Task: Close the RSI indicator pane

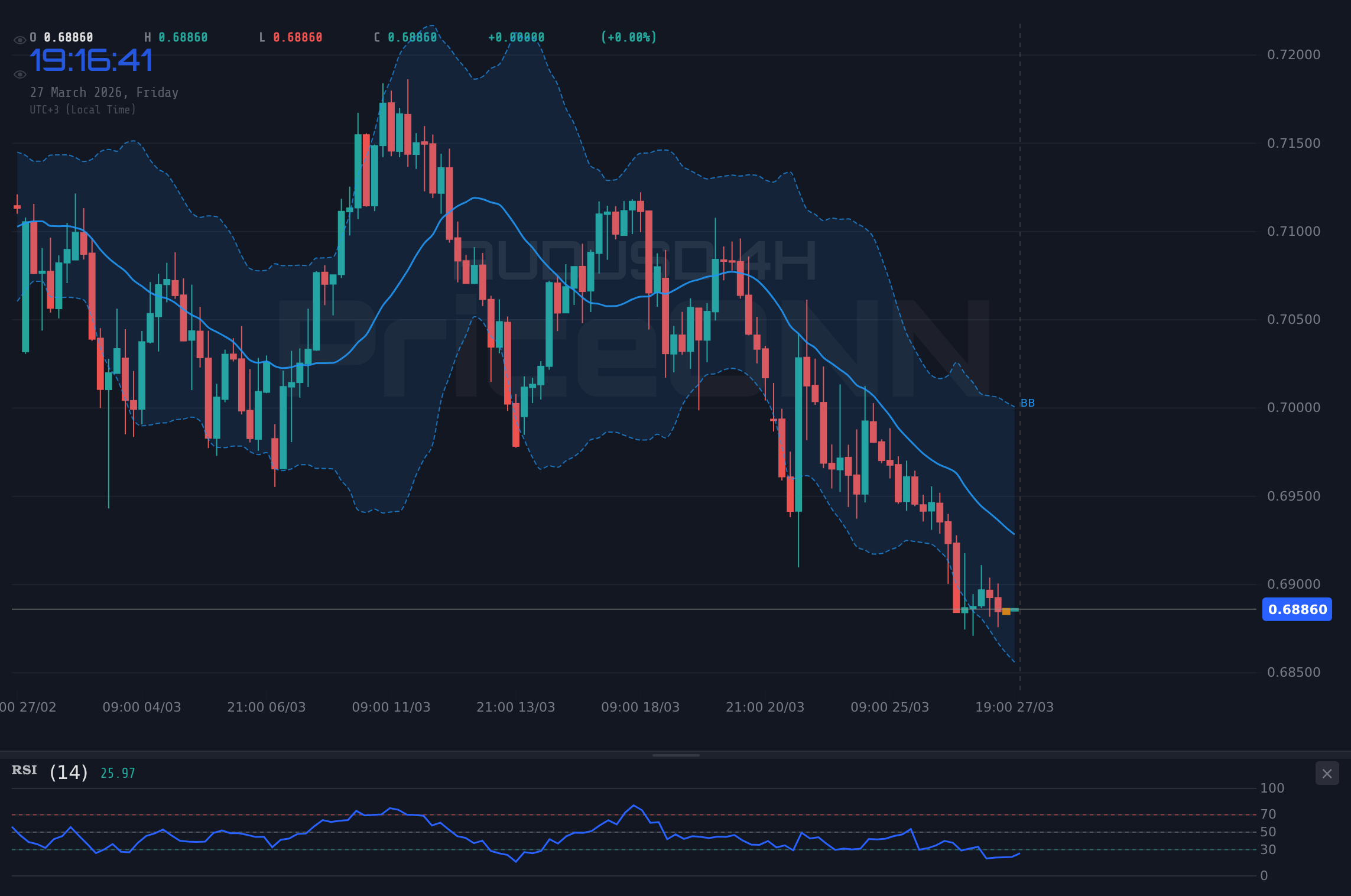Action: pyautogui.click(x=1327, y=773)
